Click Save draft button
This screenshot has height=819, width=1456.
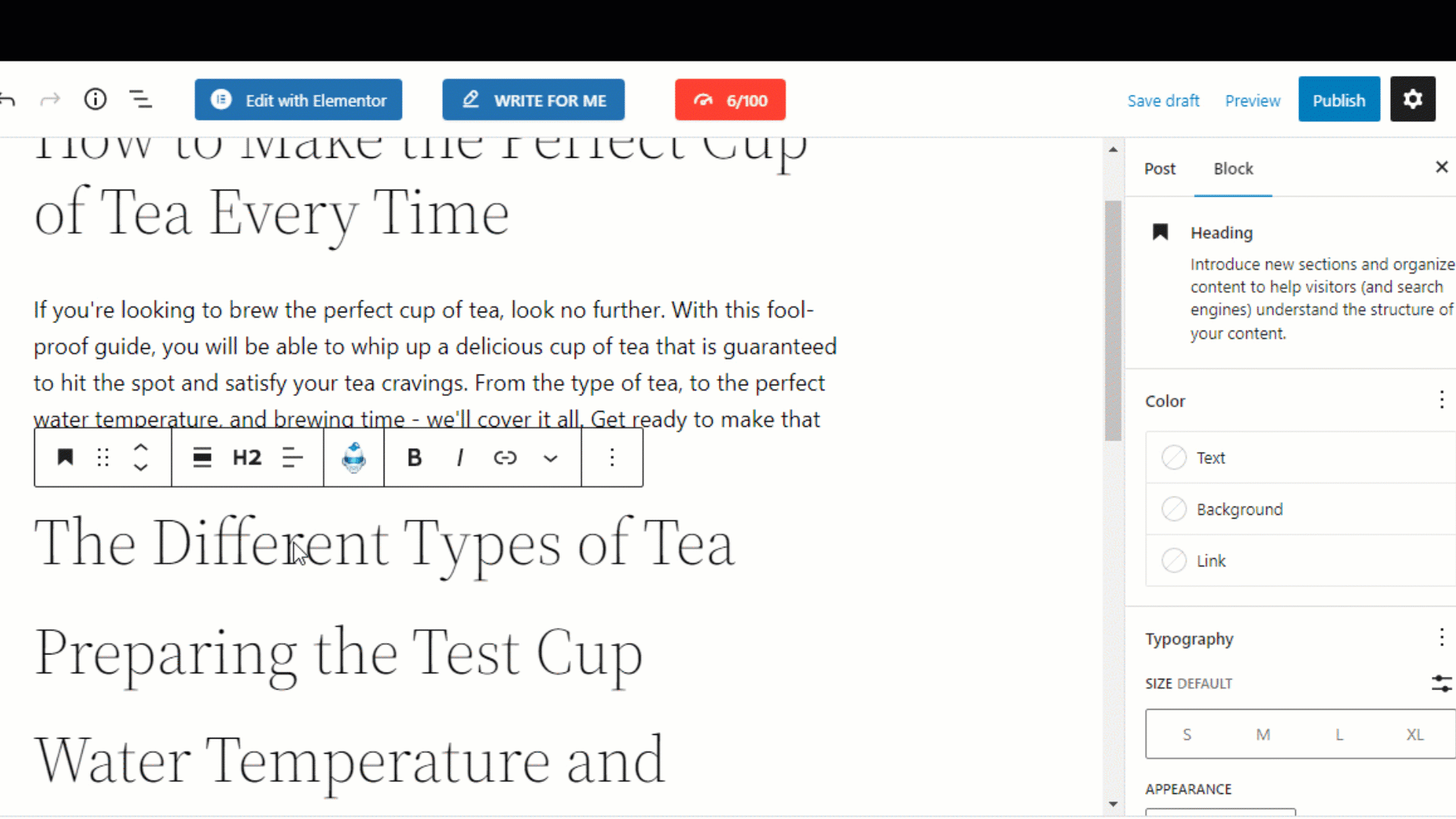pyautogui.click(x=1163, y=100)
